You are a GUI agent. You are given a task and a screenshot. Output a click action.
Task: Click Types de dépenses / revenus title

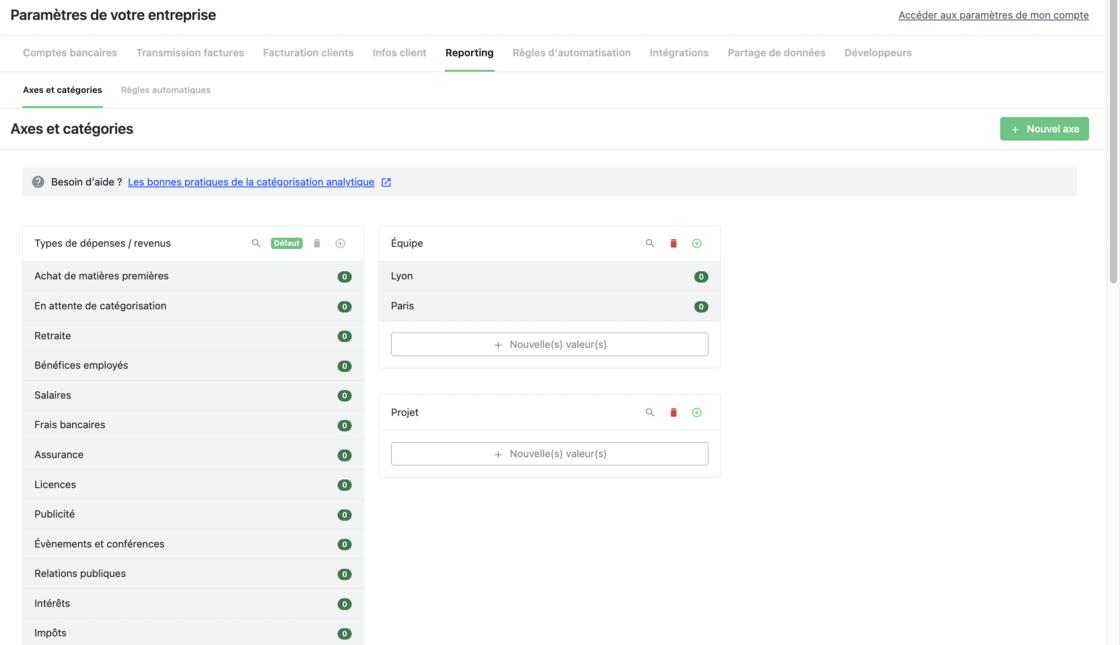pos(102,244)
